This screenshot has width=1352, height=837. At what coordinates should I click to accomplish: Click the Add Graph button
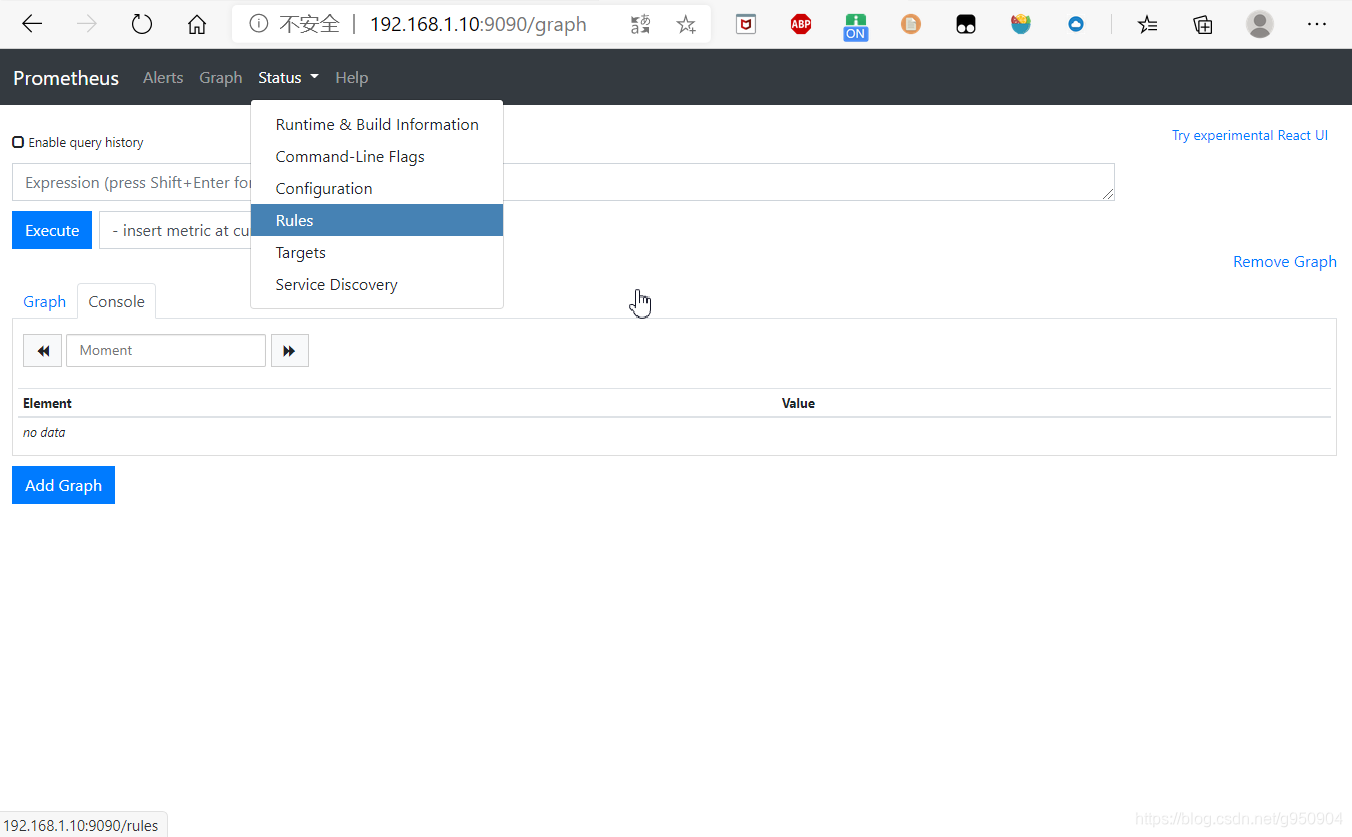(x=63, y=485)
